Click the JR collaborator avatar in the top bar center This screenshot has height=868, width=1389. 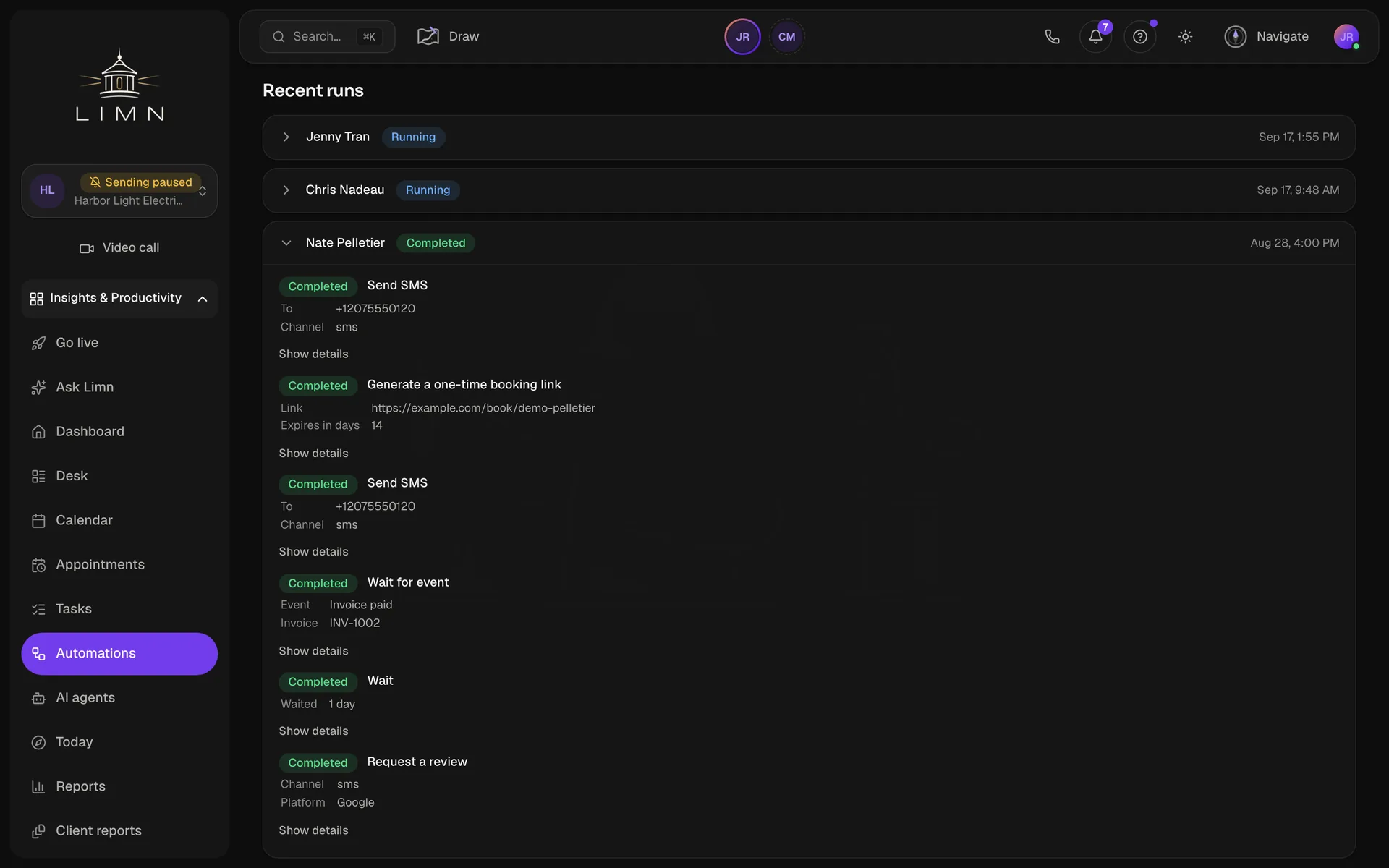(x=742, y=37)
